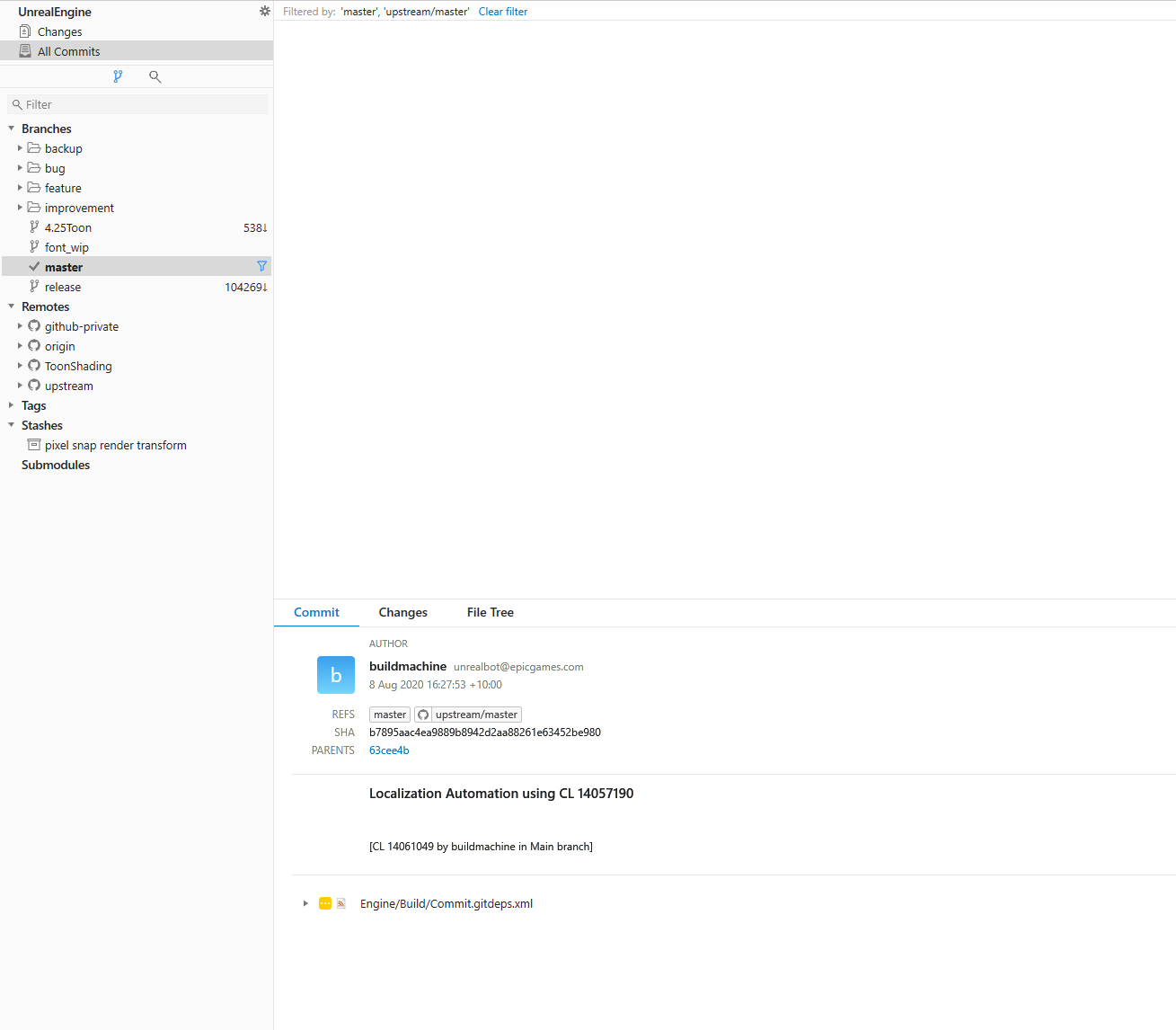Open the repository settings gear
Image resolution: width=1176 pixels, height=1030 pixels.
point(264,11)
